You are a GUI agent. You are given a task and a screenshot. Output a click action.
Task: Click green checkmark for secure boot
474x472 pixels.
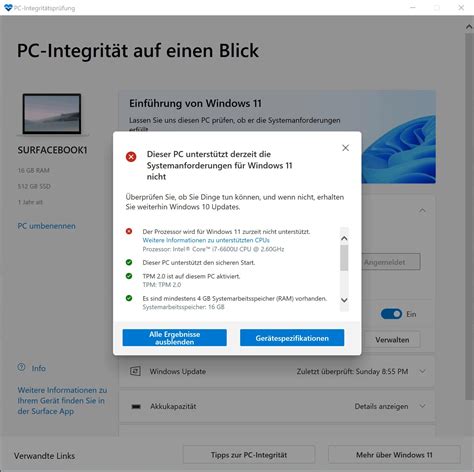click(129, 262)
